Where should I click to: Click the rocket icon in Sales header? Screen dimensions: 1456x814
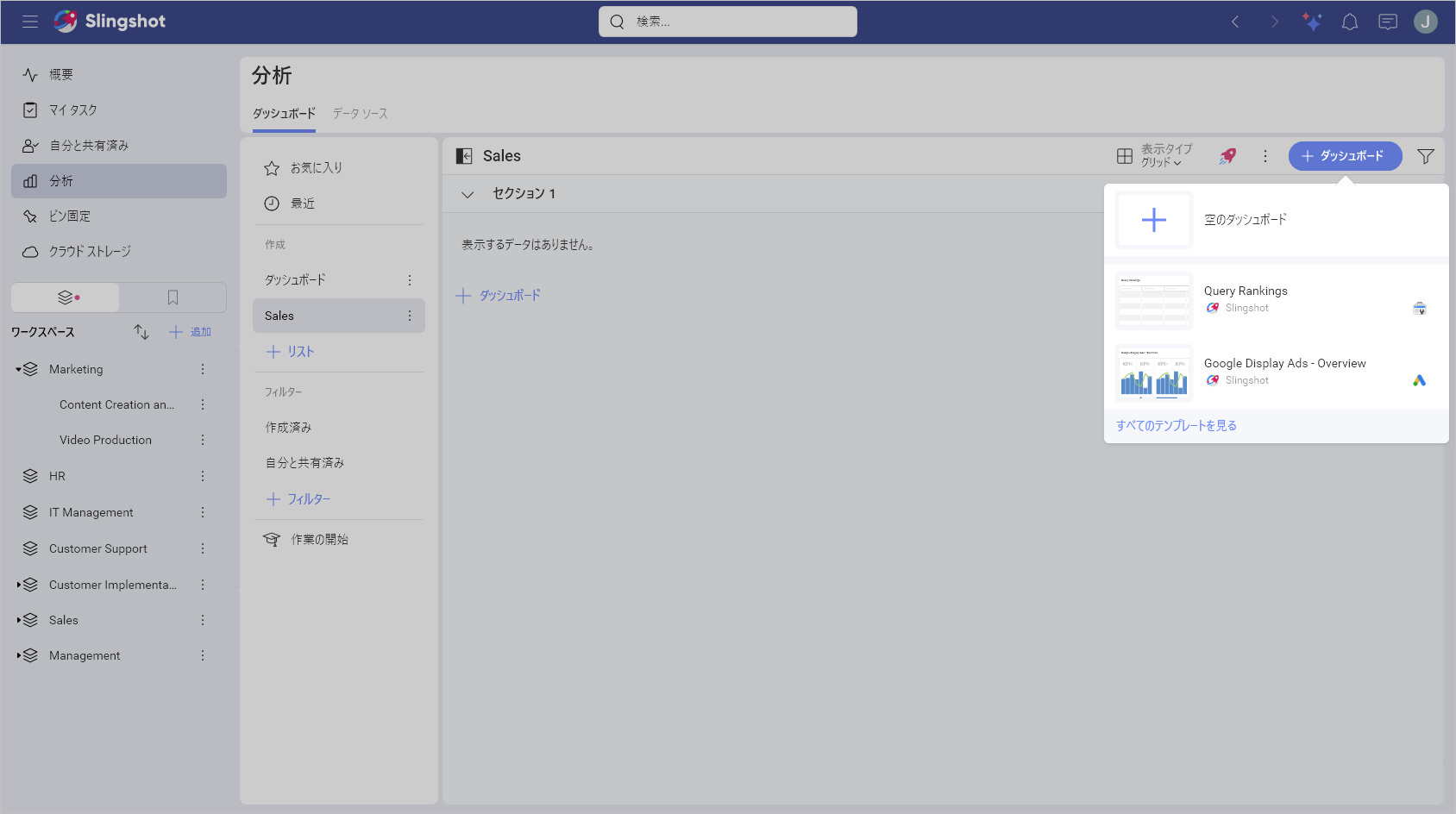pos(1227,156)
